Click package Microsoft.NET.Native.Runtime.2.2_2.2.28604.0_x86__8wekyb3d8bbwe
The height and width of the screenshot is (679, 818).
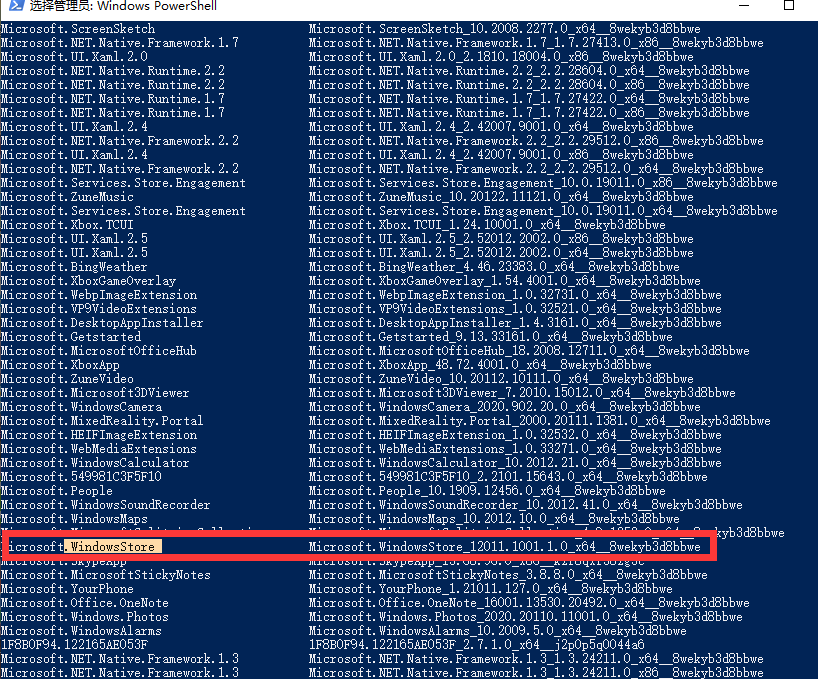point(529,85)
